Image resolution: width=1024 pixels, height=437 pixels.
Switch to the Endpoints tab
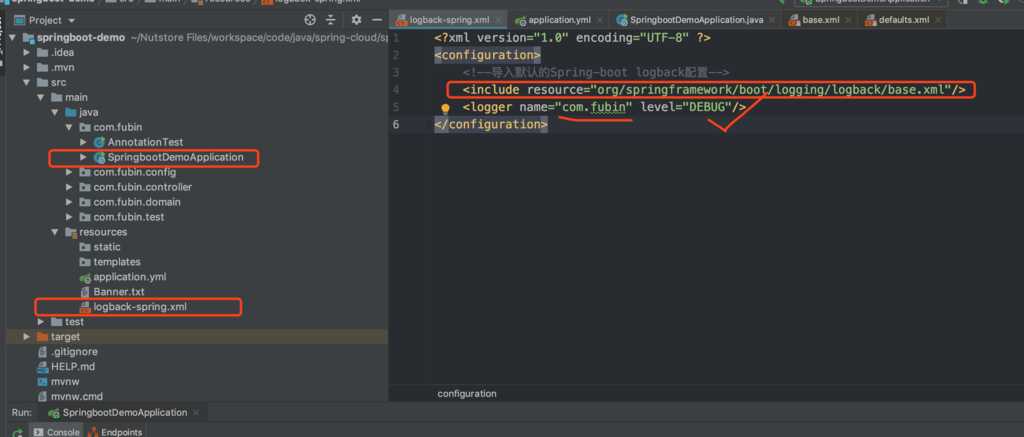116,432
